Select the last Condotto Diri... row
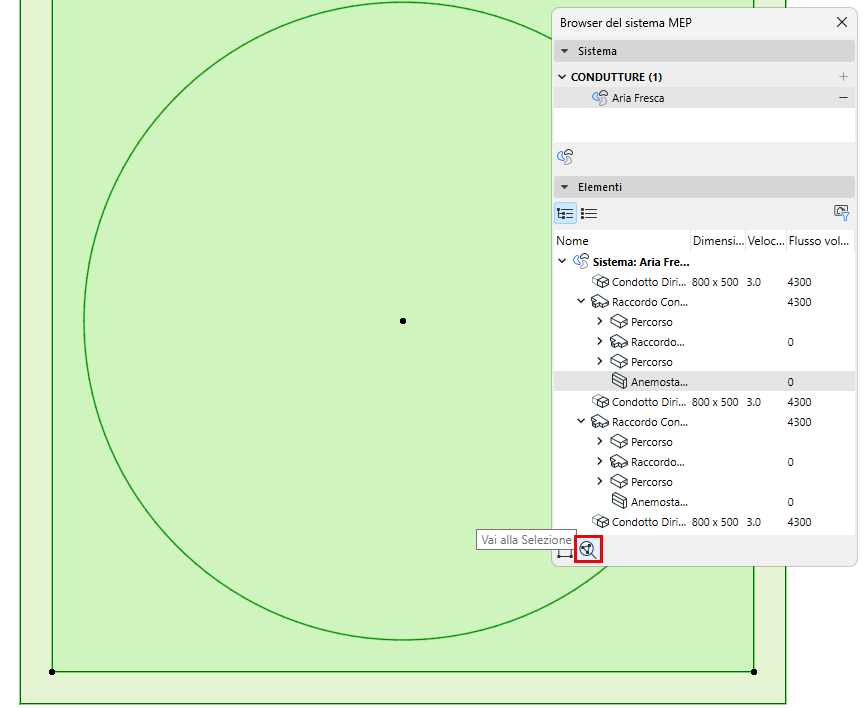 coord(704,522)
